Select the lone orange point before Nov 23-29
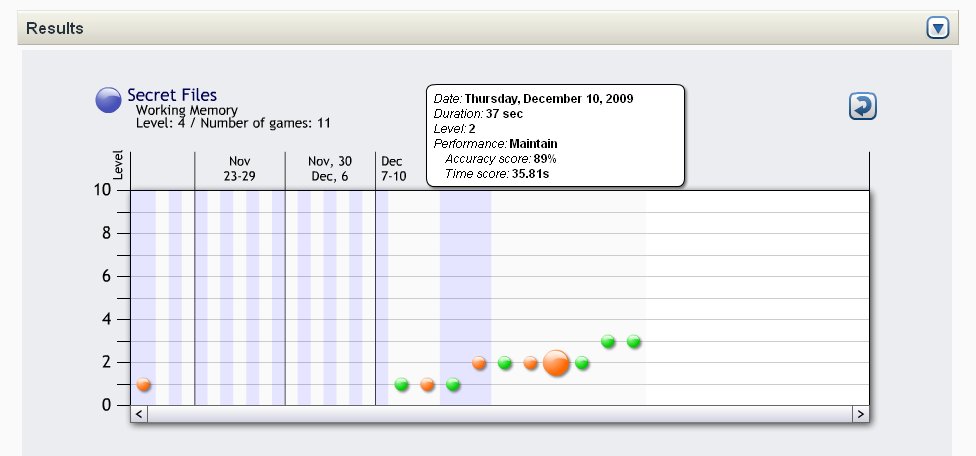Viewport: 976px width, 456px height. coord(144,384)
